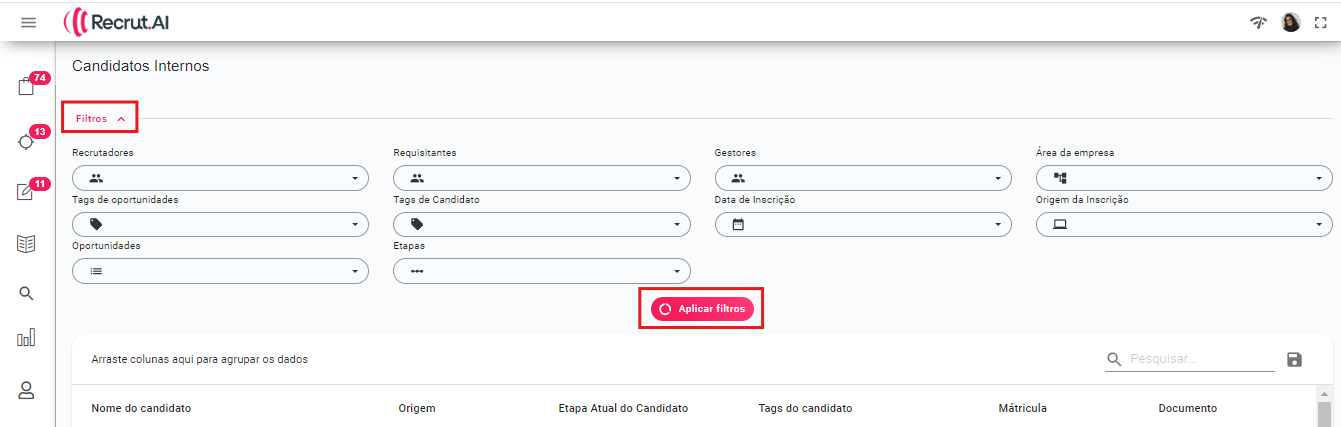Expand the Área da empresa dropdown
The image size is (1341, 427).
[1184, 179]
